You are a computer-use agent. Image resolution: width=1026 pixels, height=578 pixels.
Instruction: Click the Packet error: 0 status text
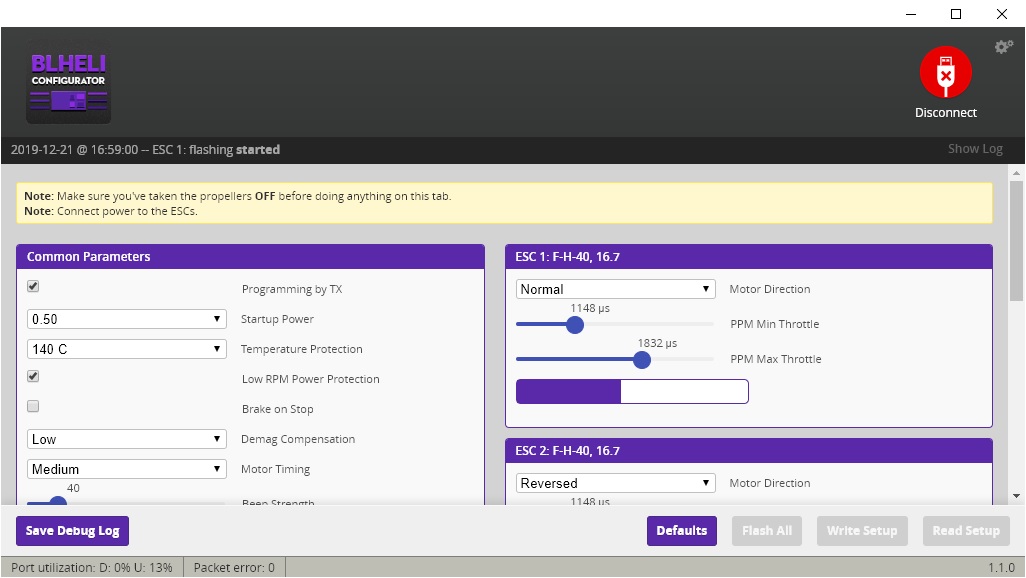234,568
